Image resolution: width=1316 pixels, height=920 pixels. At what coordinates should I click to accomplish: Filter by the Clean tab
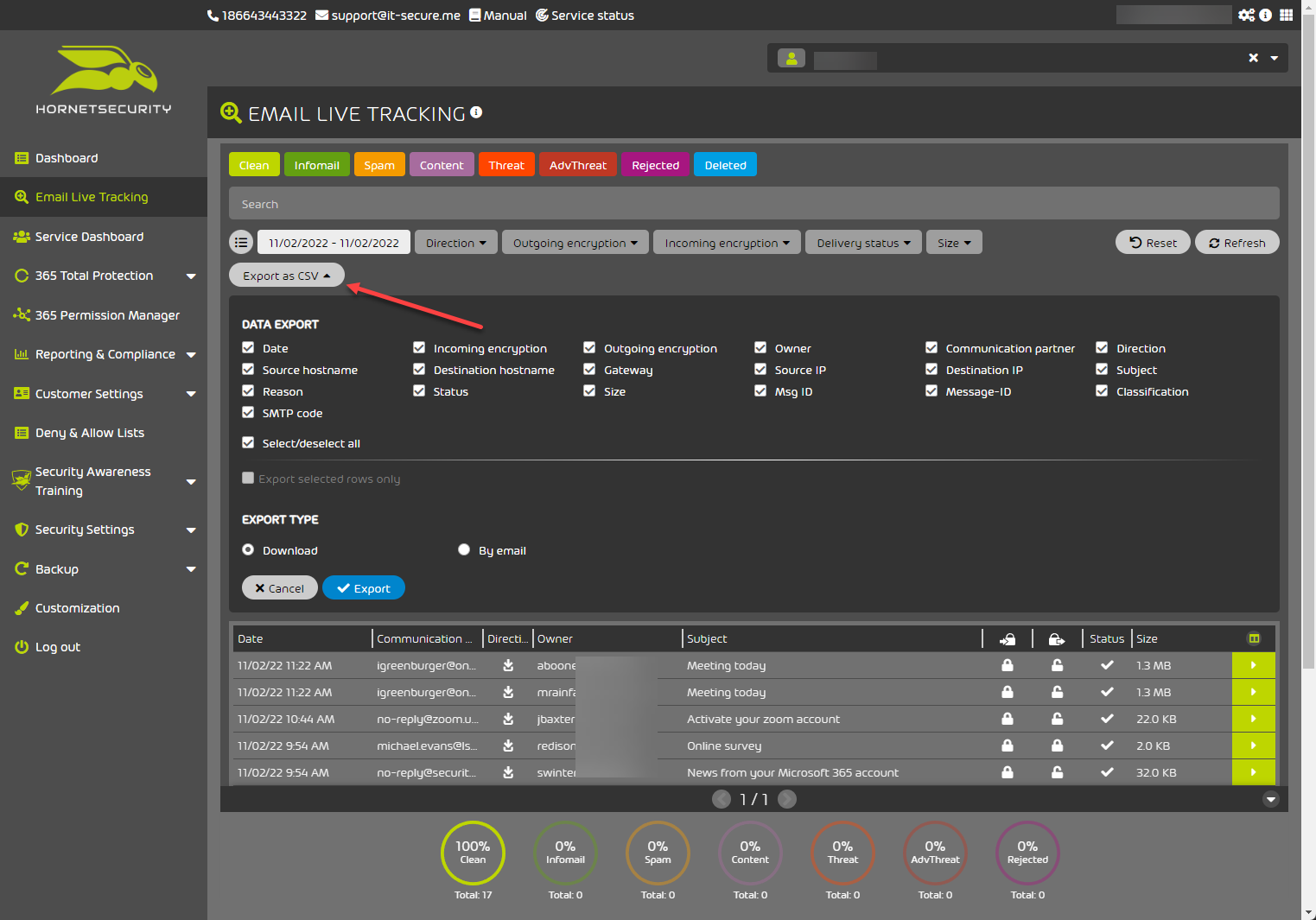click(x=254, y=164)
